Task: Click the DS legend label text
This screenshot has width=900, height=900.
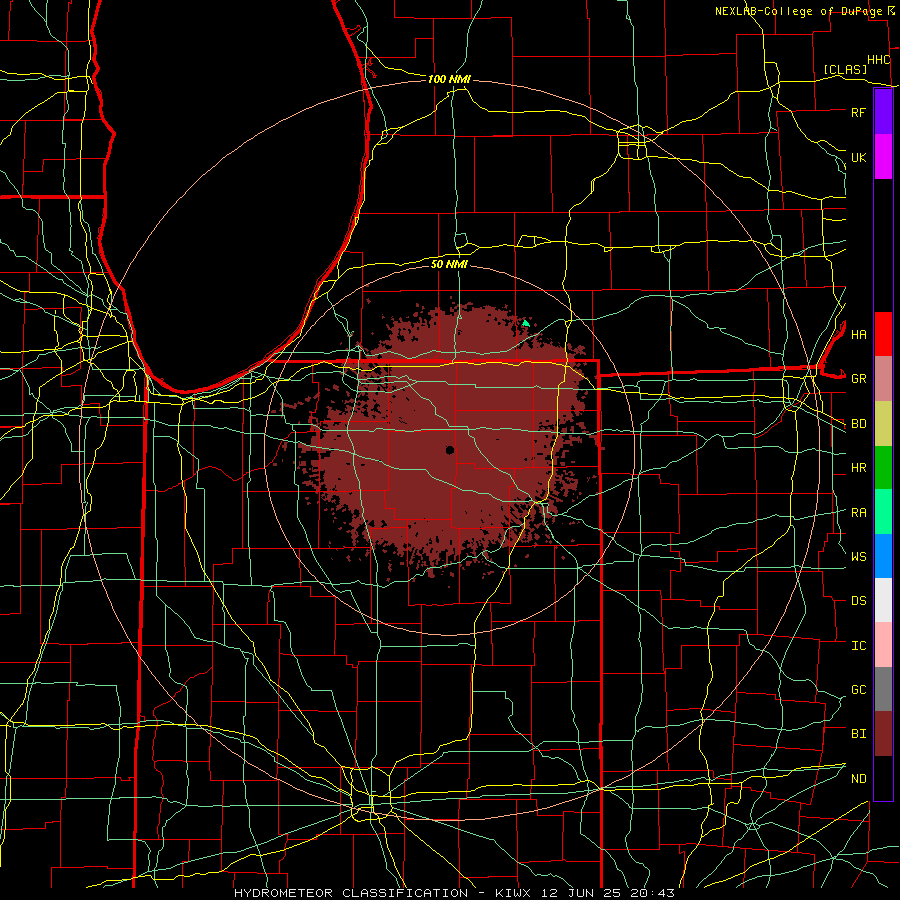Action: 859,601
